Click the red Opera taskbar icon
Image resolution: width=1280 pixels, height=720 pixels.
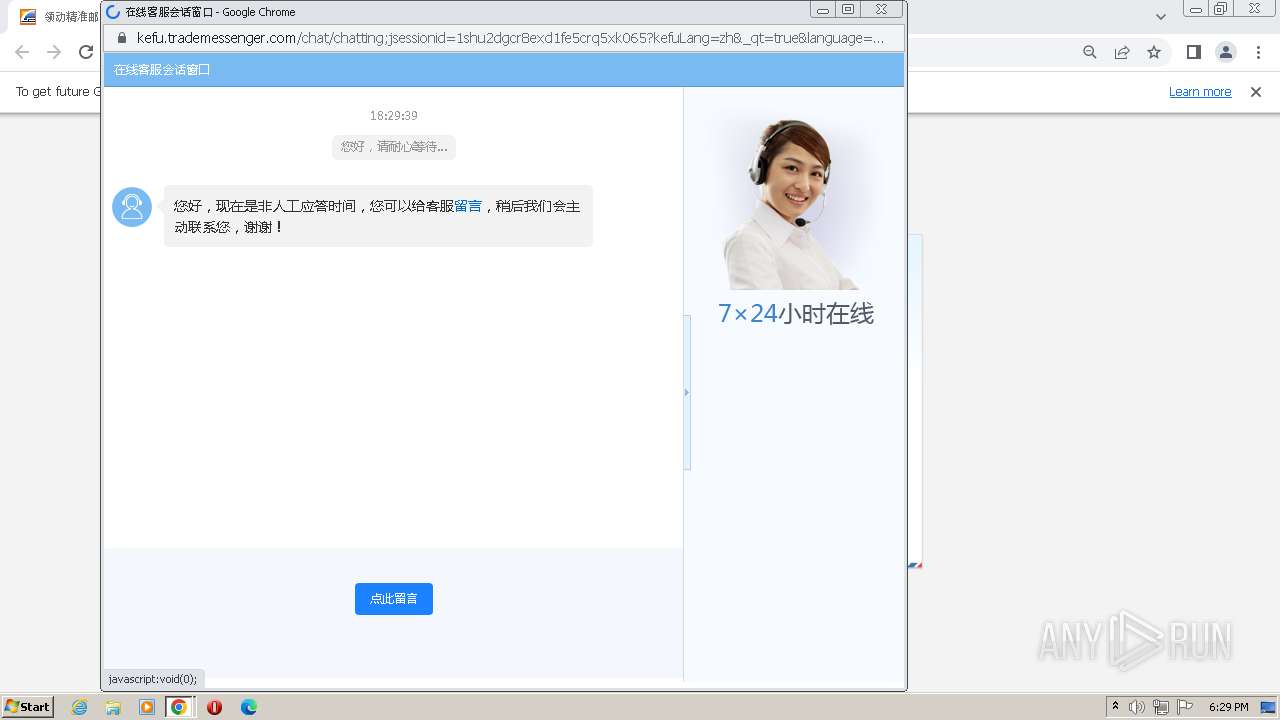pyautogui.click(x=214, y=707)
